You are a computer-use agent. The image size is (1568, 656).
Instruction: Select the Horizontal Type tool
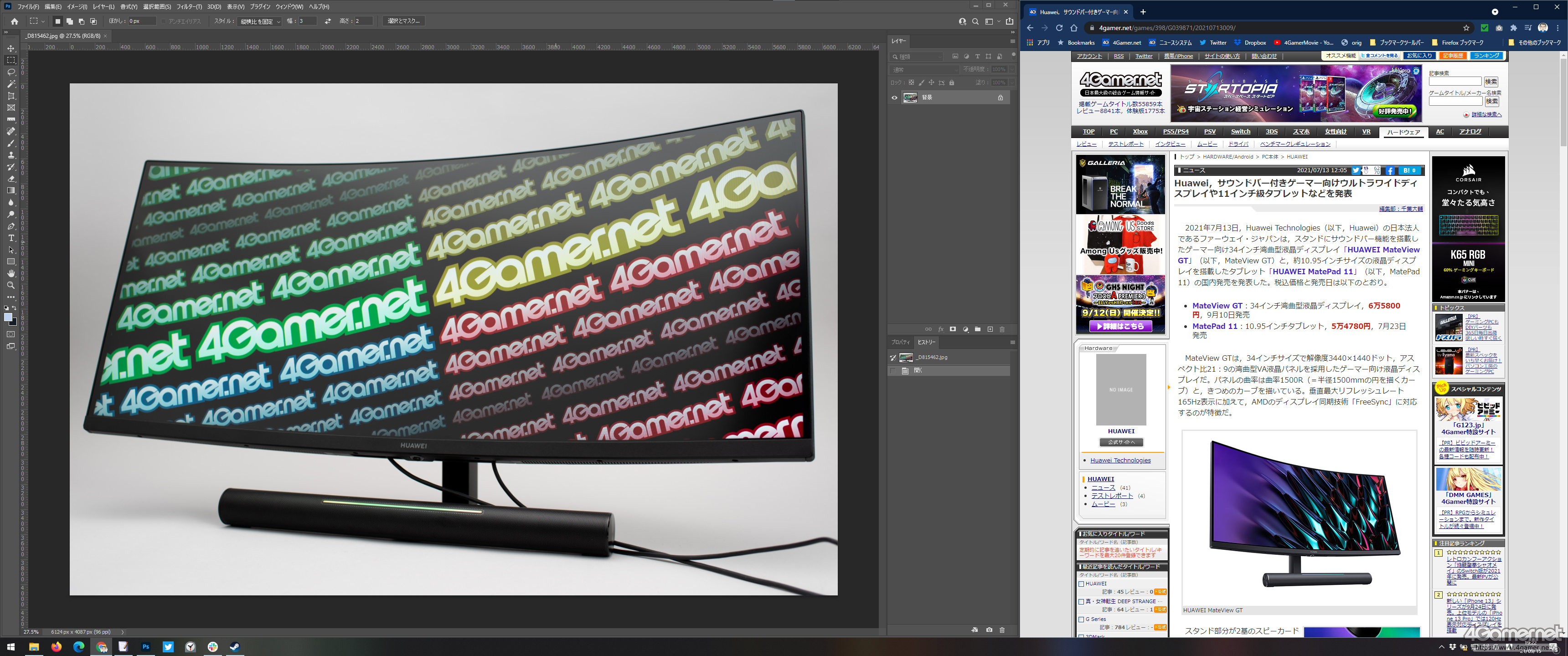[x=11, y=238]
